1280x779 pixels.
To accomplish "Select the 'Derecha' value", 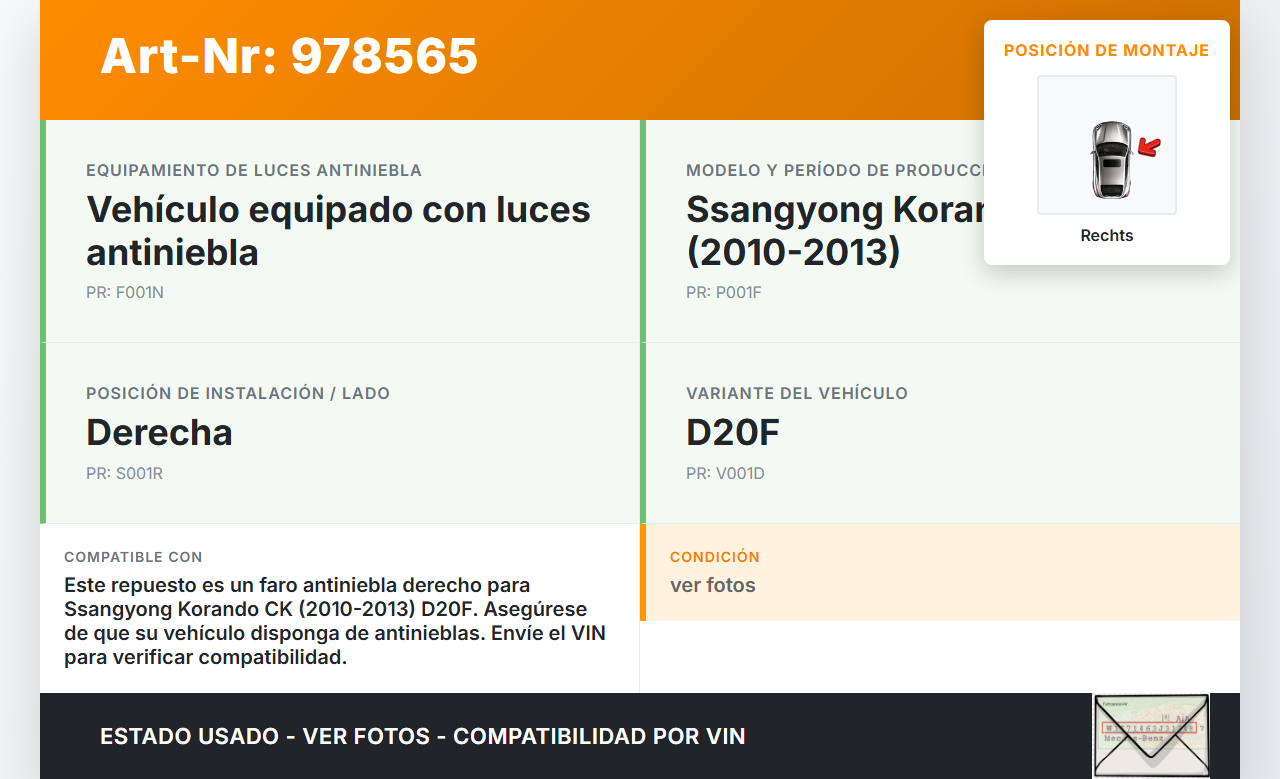I will 159,433.
